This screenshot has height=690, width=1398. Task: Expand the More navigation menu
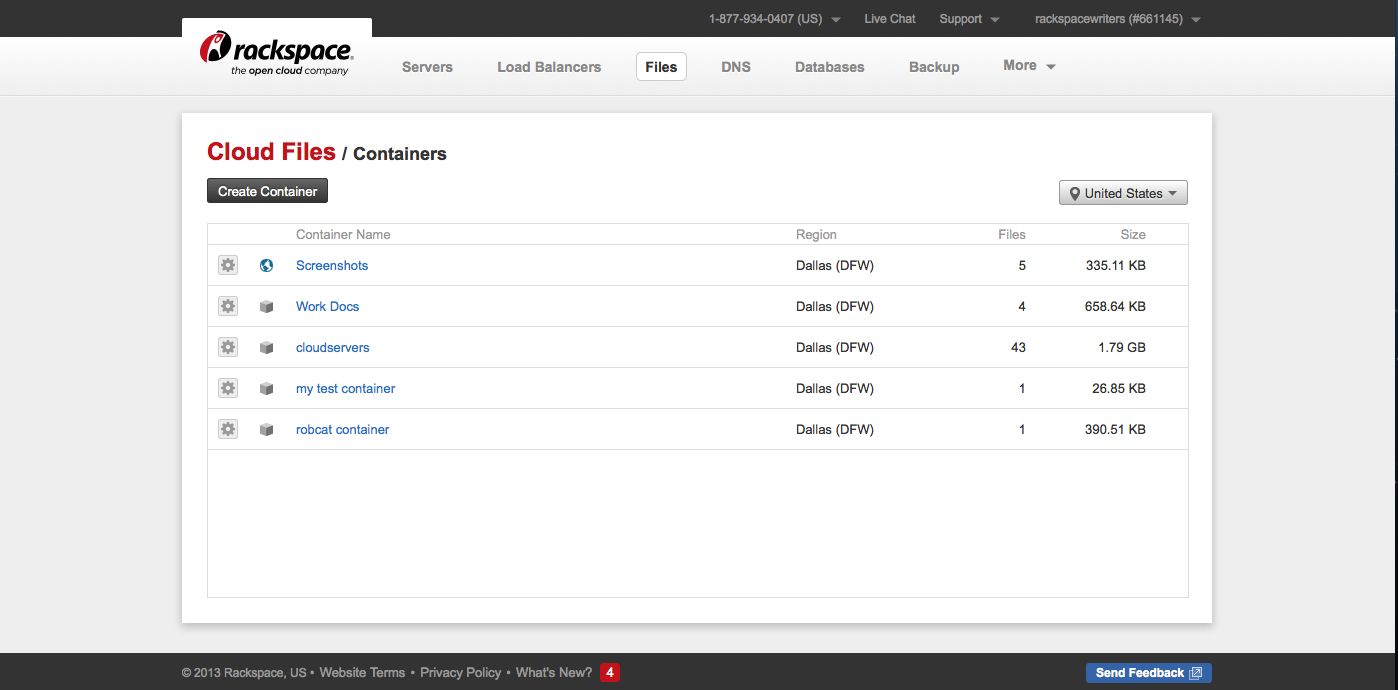(1028, 65)
